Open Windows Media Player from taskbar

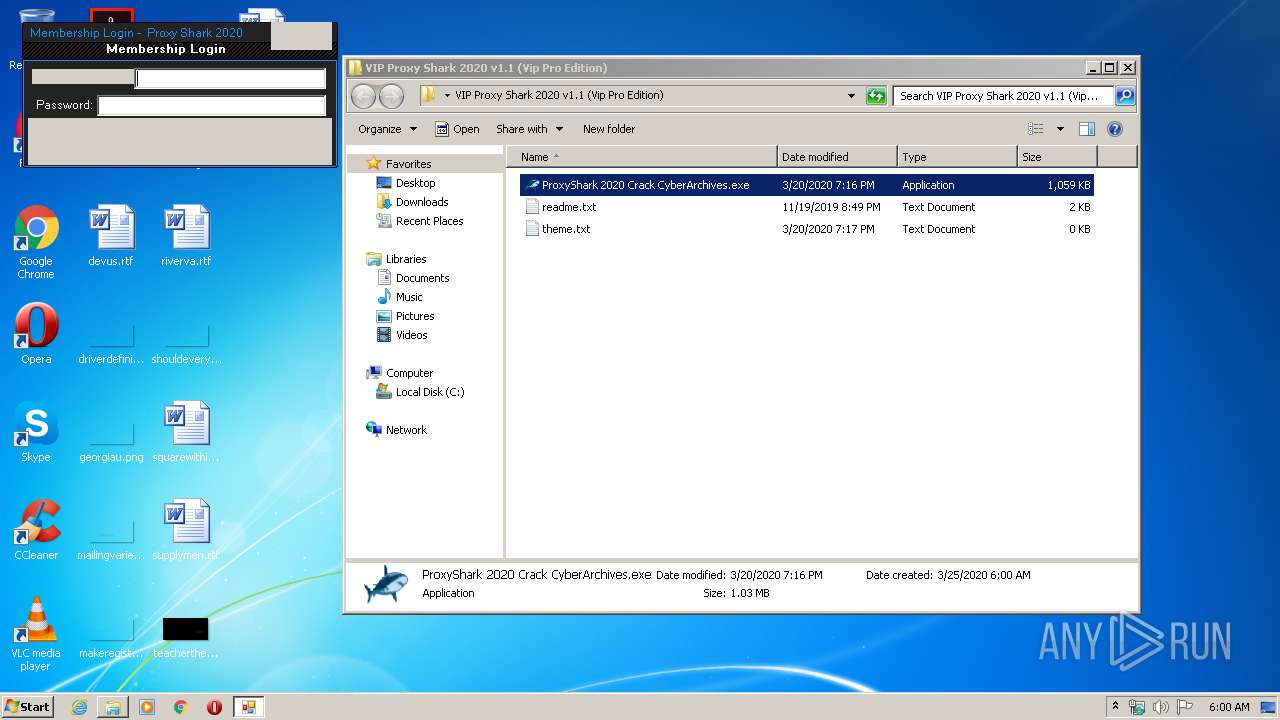[x=147, y=707]
